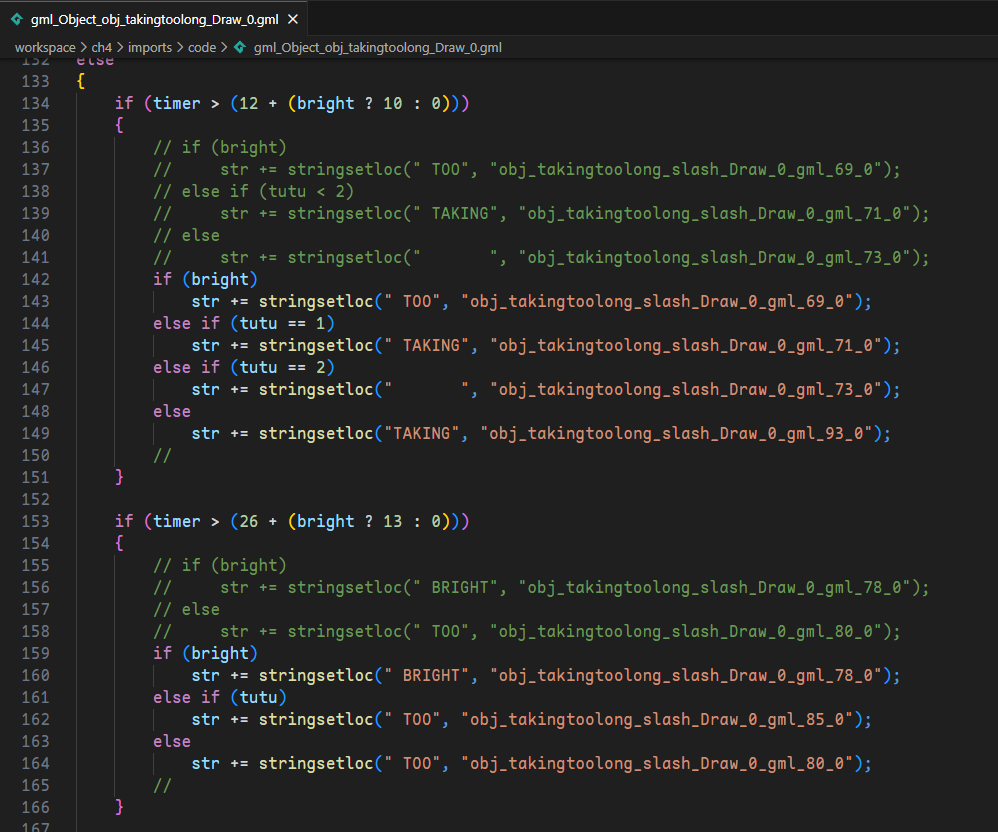This screenshot has height=832, width=998.
Task: Click the "bright ? 13 : 0" expression
Action: 369,521
